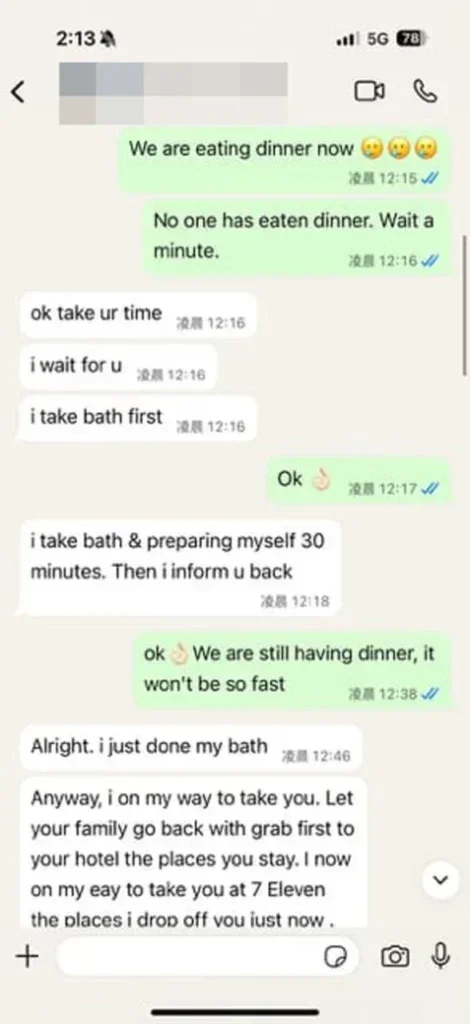Tap the back arrow to leave chat
This screenshot has height=1024, width=470.
pyautogui.click(x=18, y=92)
